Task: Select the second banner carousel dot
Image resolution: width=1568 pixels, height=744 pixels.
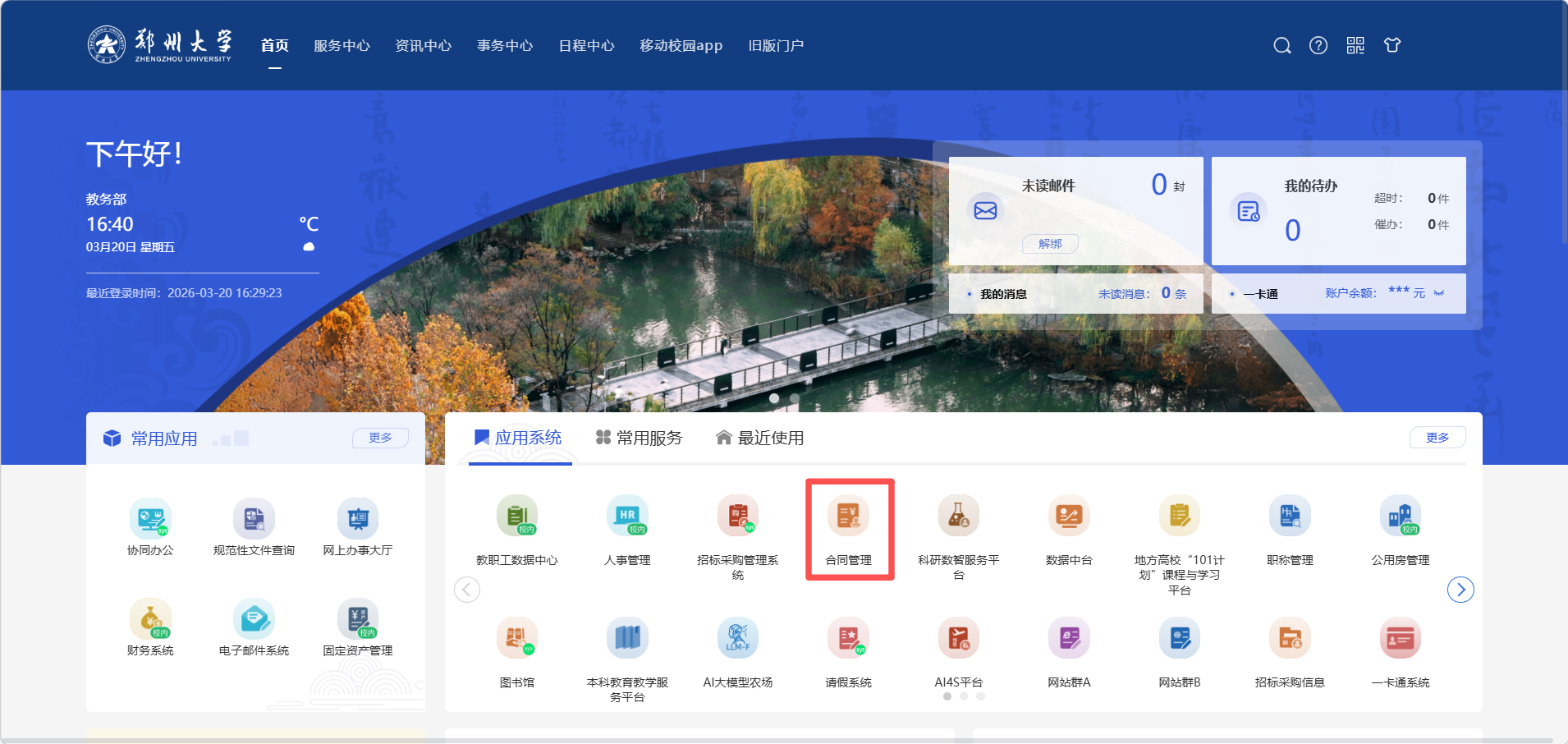Action: [795, 398]
